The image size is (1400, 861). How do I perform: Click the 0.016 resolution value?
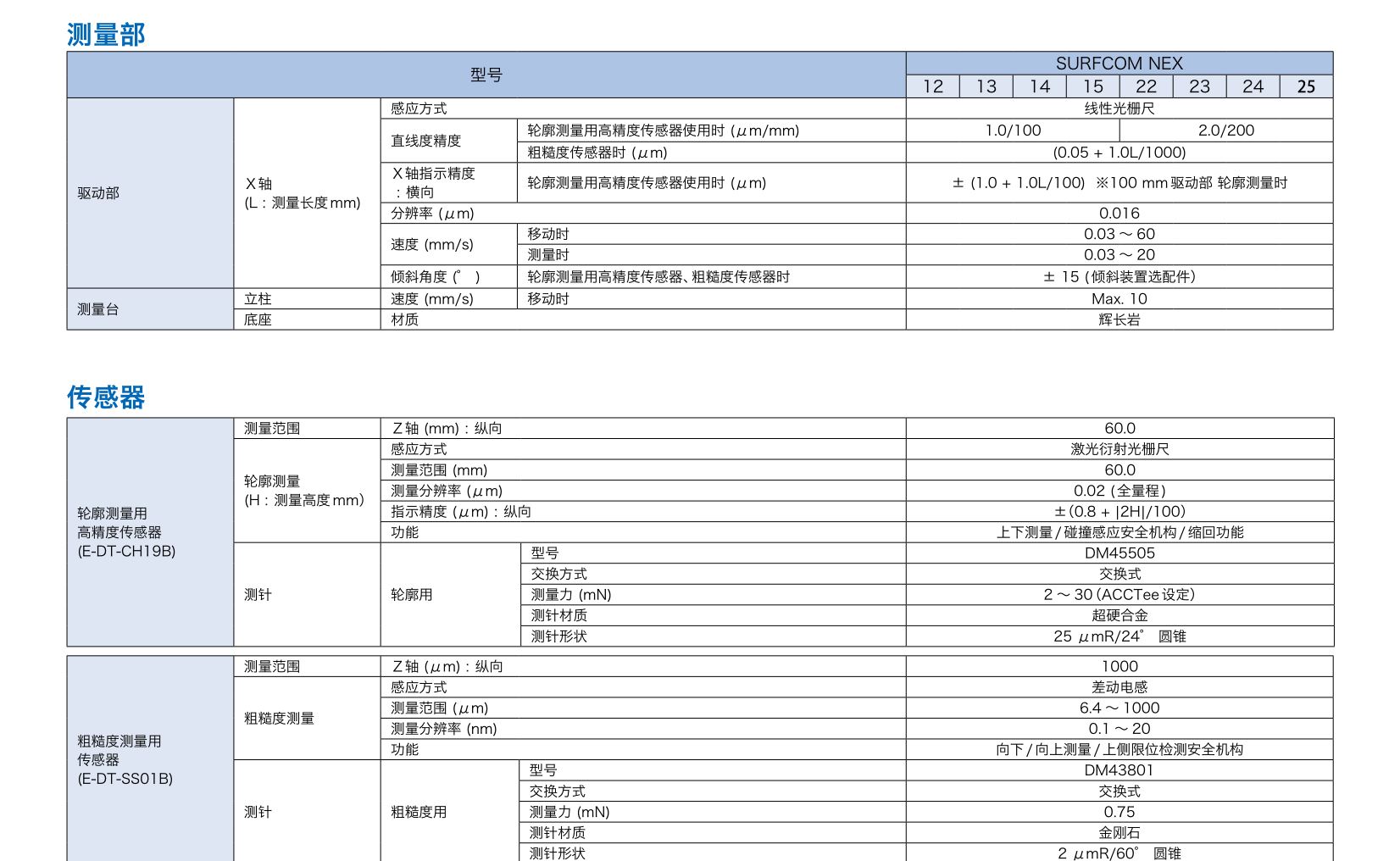1119,214
